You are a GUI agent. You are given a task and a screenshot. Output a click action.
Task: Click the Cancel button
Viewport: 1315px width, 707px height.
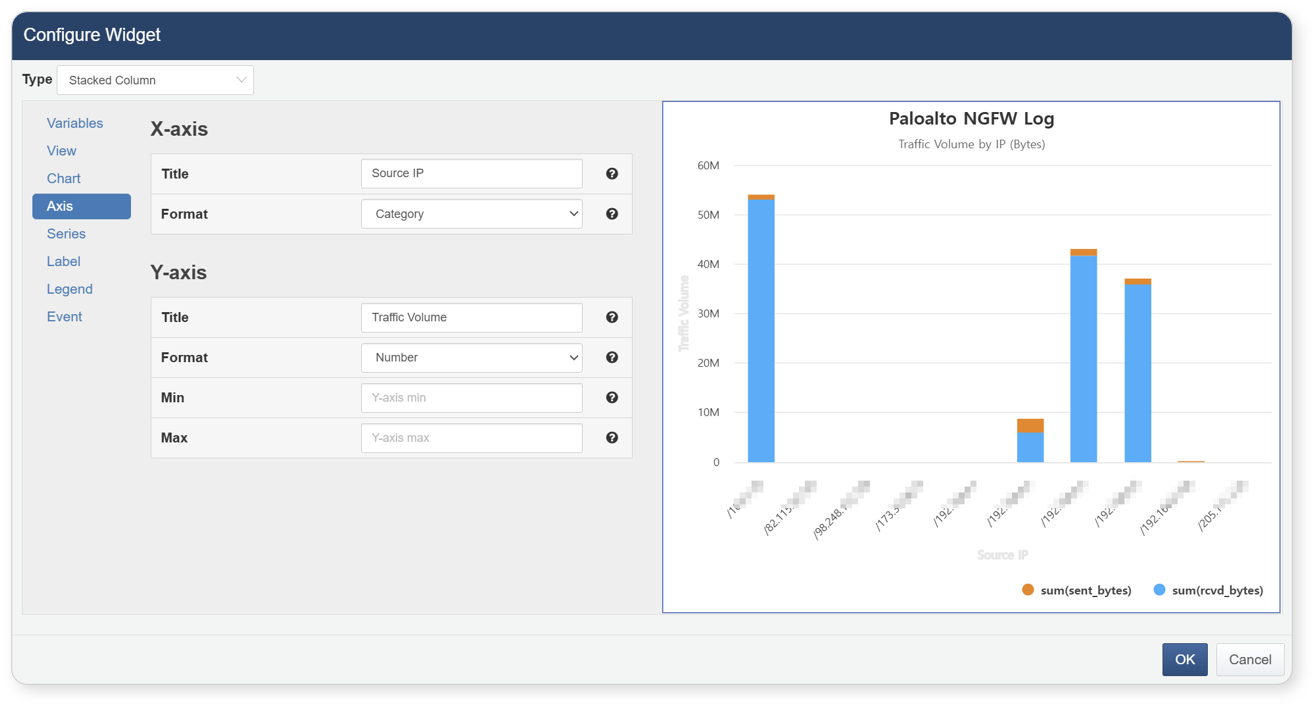coord(1250,660)
